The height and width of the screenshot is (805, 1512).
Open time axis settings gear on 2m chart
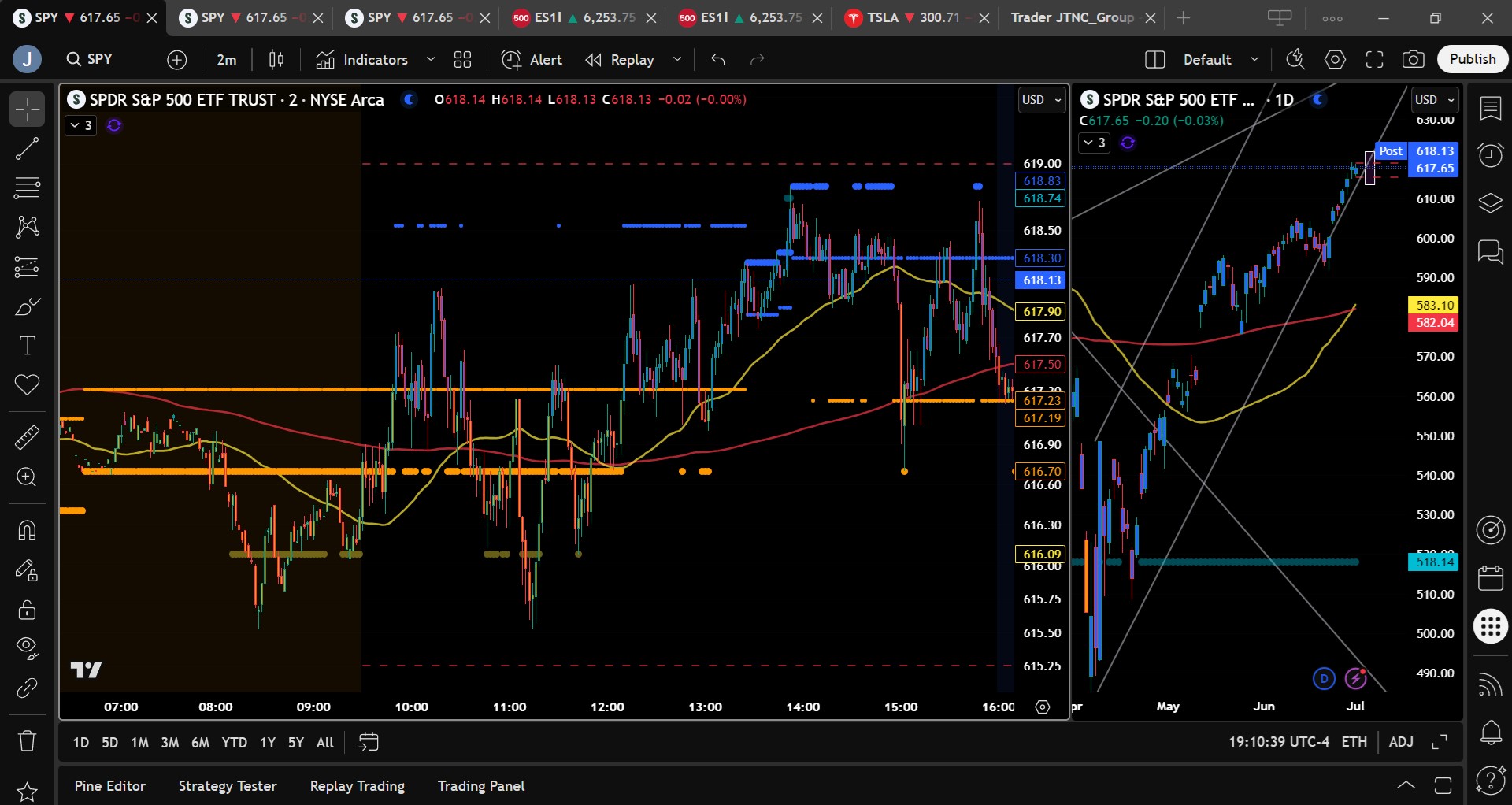tap(1043, 707)
